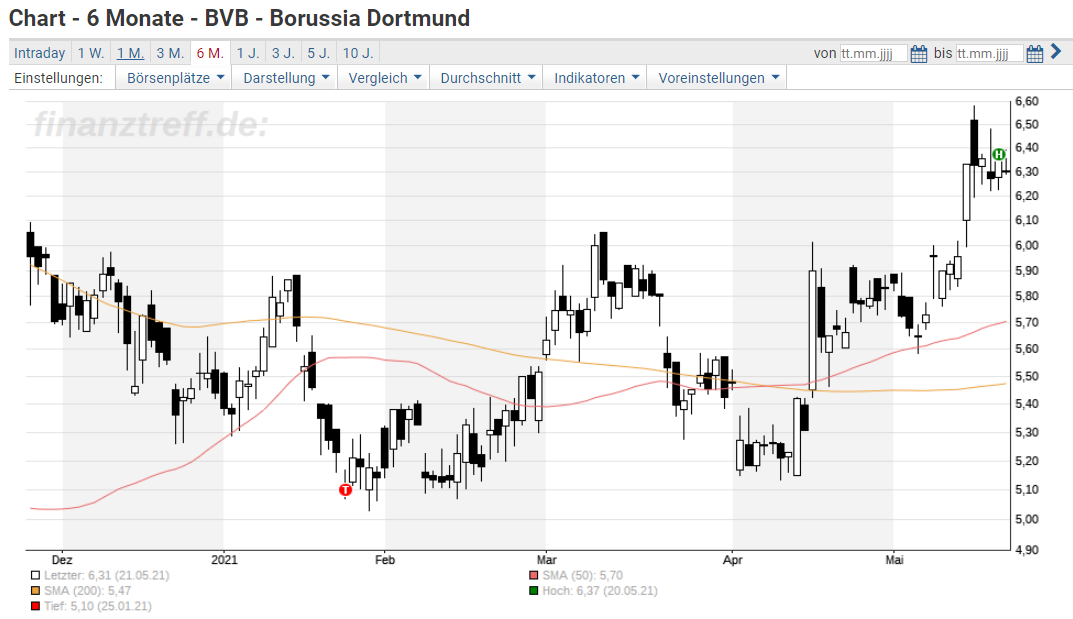
Task: Click the 'Mar' x-axis label
Action: [x=546, y=559]
